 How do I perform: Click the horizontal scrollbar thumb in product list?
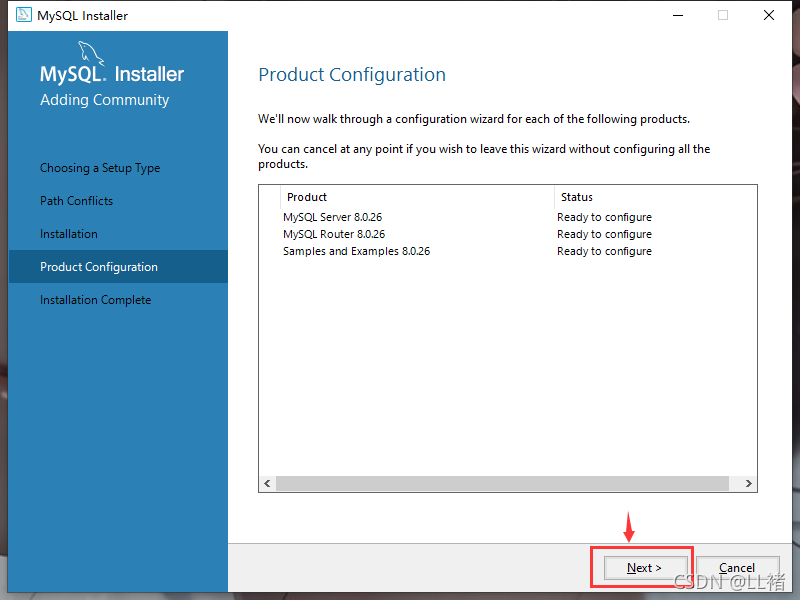[503, 483]
